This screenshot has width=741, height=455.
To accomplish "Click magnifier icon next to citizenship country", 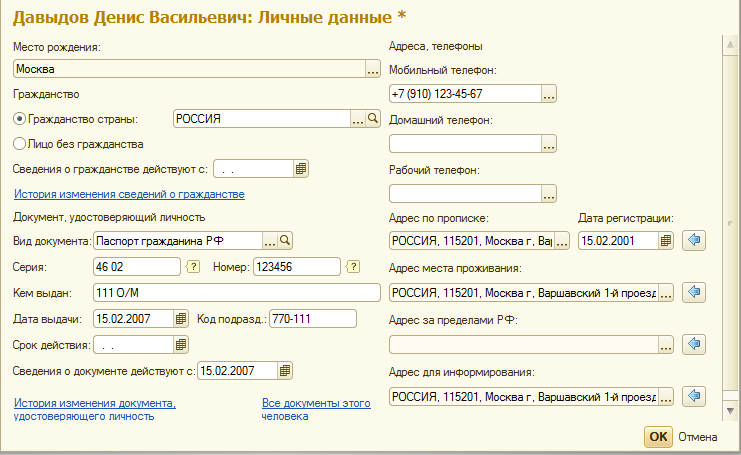I will pyautogui.click(x=374, y=118).
